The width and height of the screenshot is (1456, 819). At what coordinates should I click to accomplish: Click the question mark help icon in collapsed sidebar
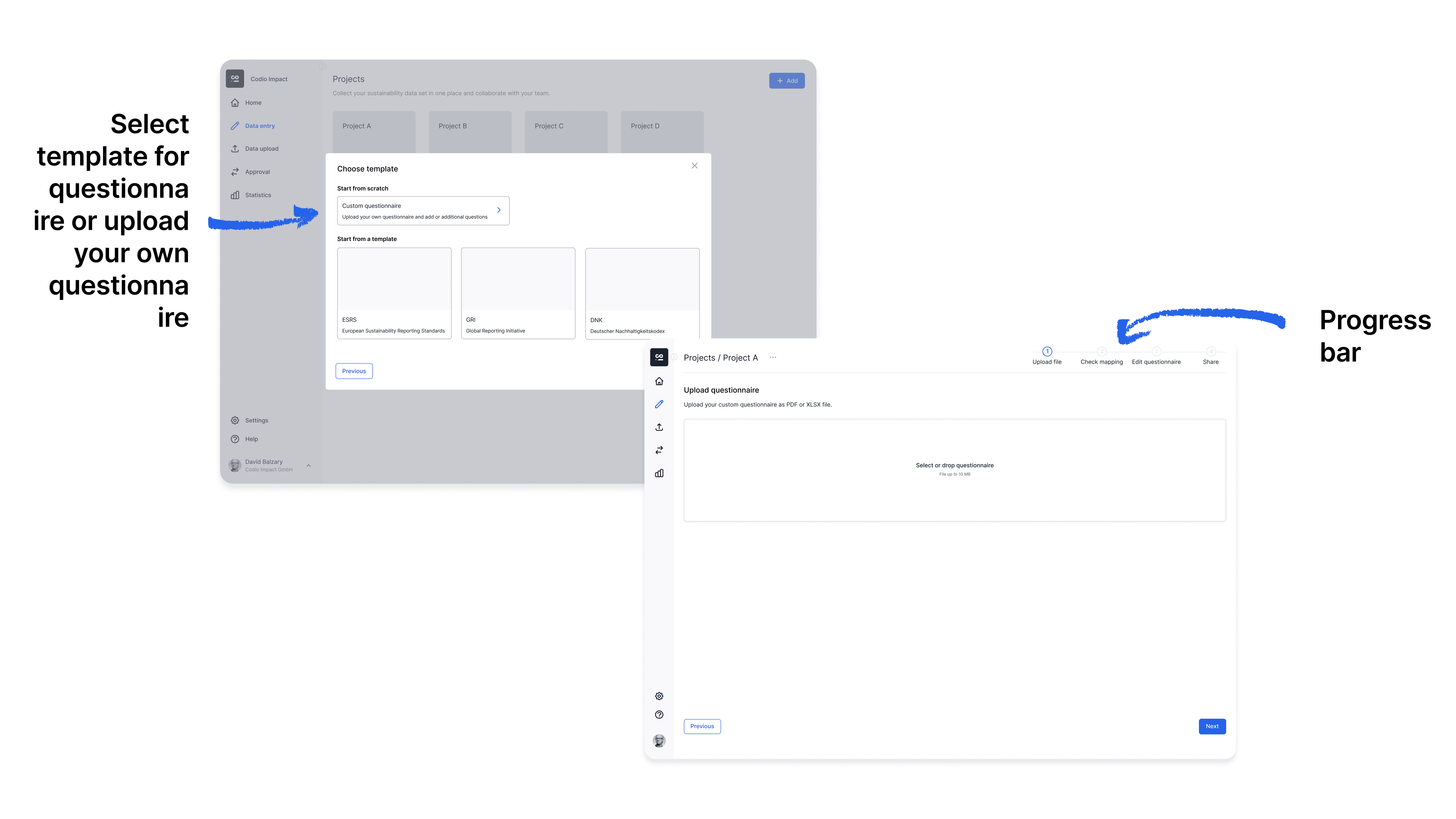(x=659, y=715)
